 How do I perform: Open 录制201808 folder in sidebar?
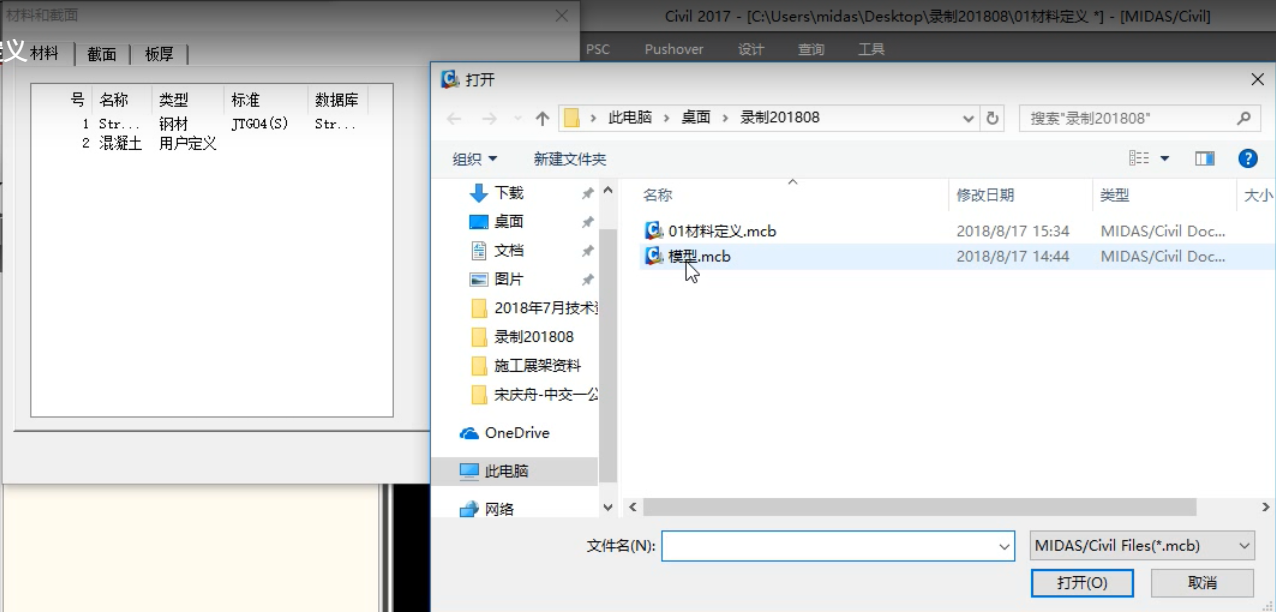(x=533, y=337)
